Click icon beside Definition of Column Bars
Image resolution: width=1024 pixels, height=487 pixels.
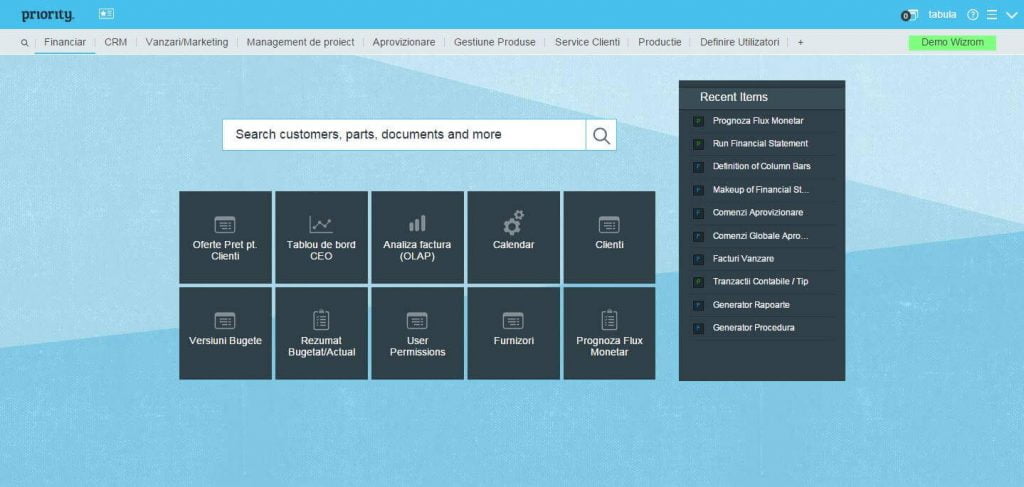(698, 167)
